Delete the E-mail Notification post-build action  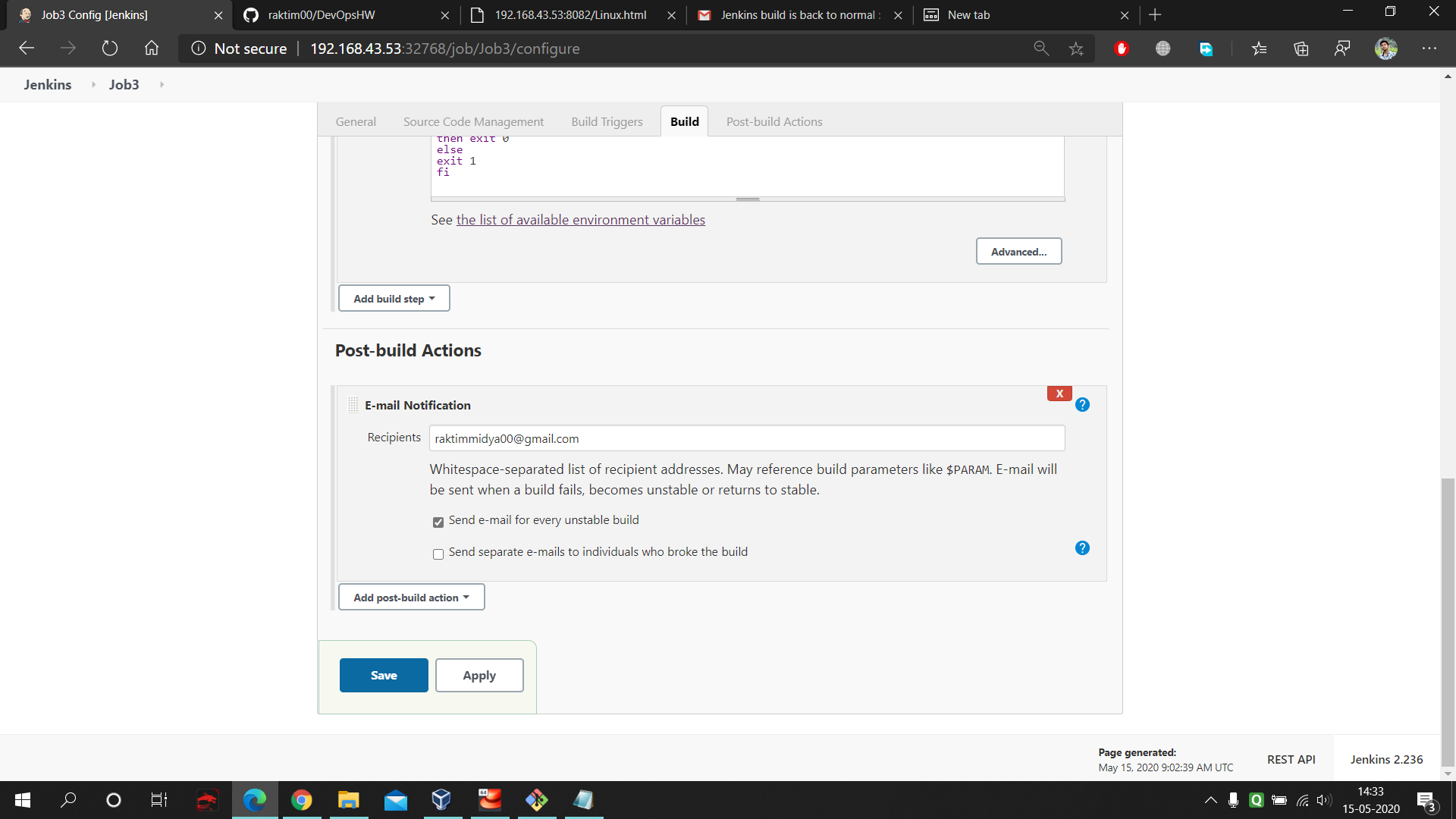[1059, 394]
